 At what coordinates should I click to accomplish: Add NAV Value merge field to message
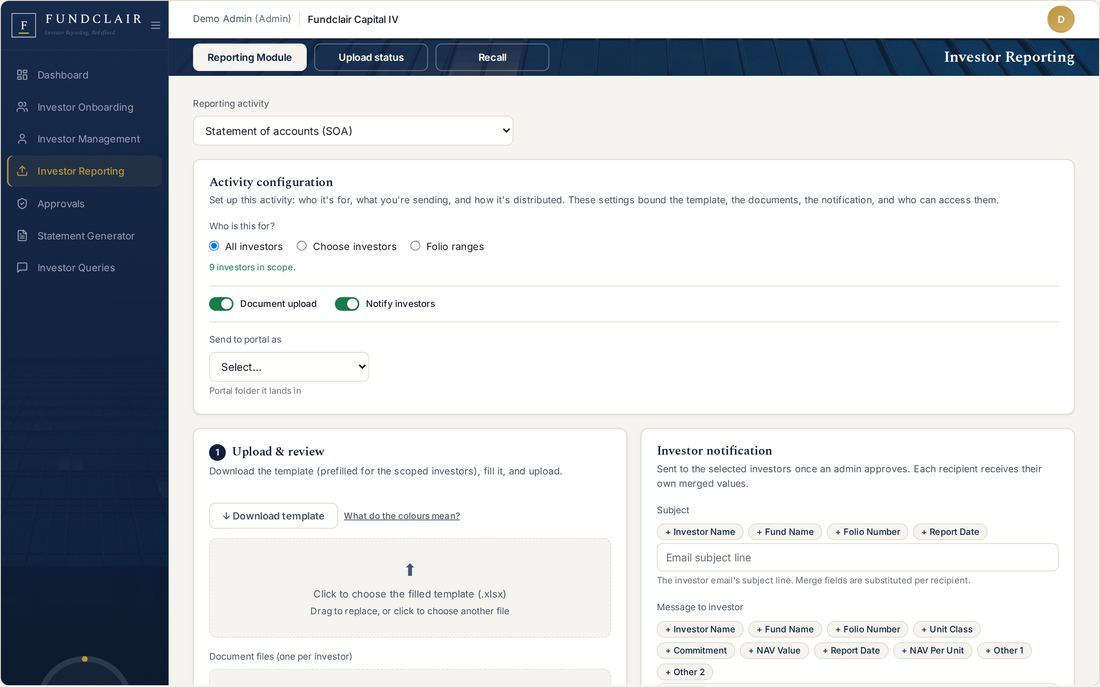(774, 651)
